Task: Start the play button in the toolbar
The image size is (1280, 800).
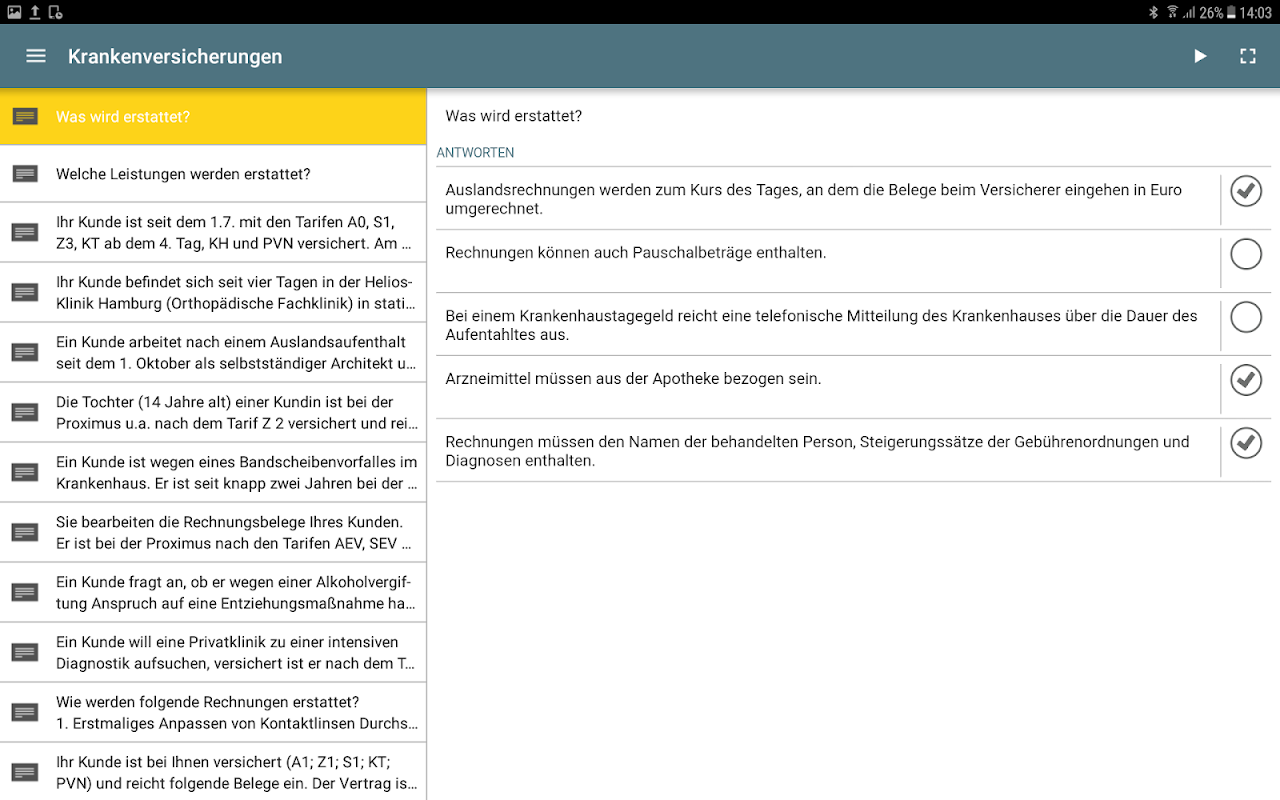Action: coord(1200,56)
